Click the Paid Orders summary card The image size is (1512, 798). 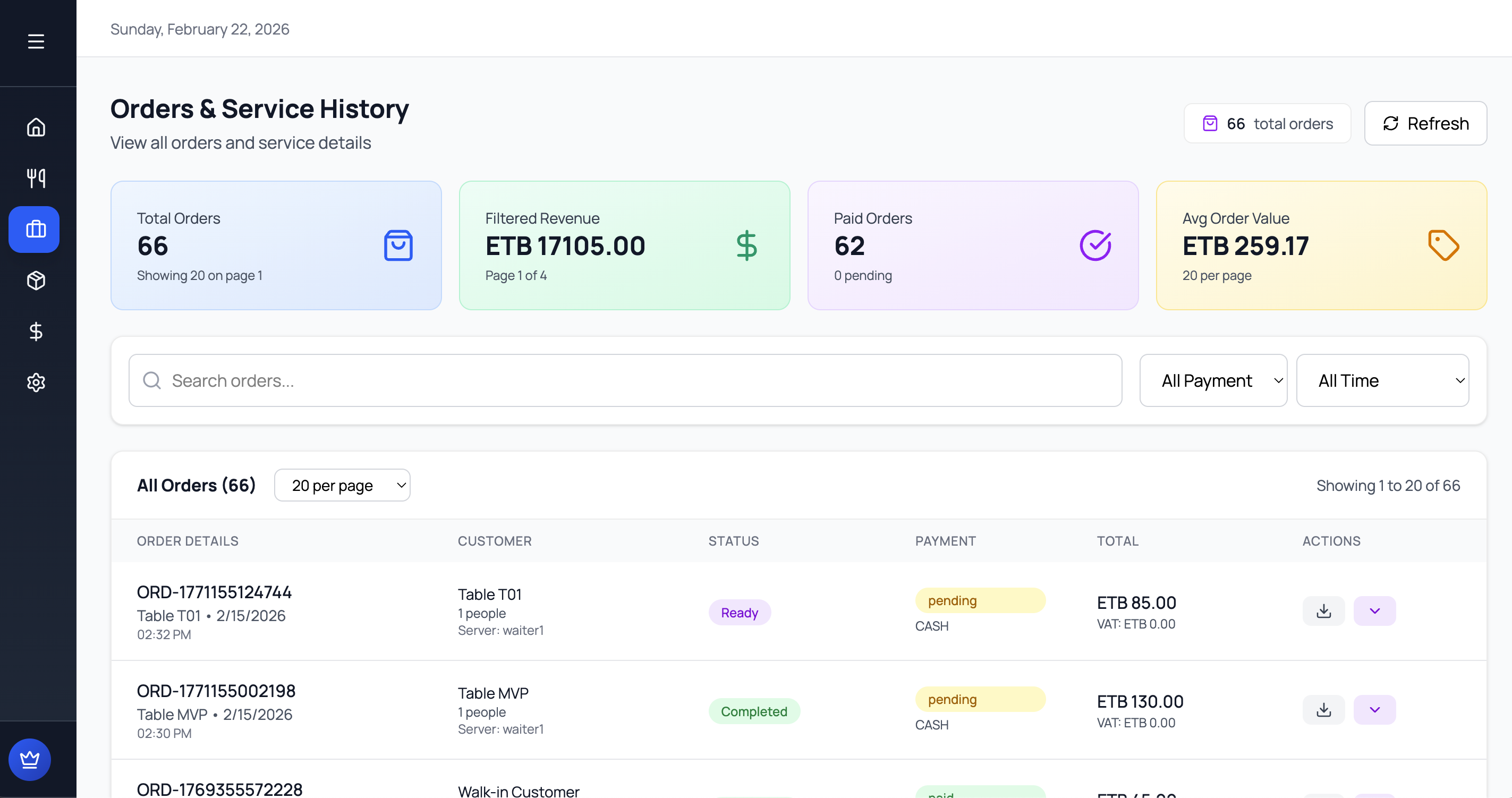click(x=973, y=245)
